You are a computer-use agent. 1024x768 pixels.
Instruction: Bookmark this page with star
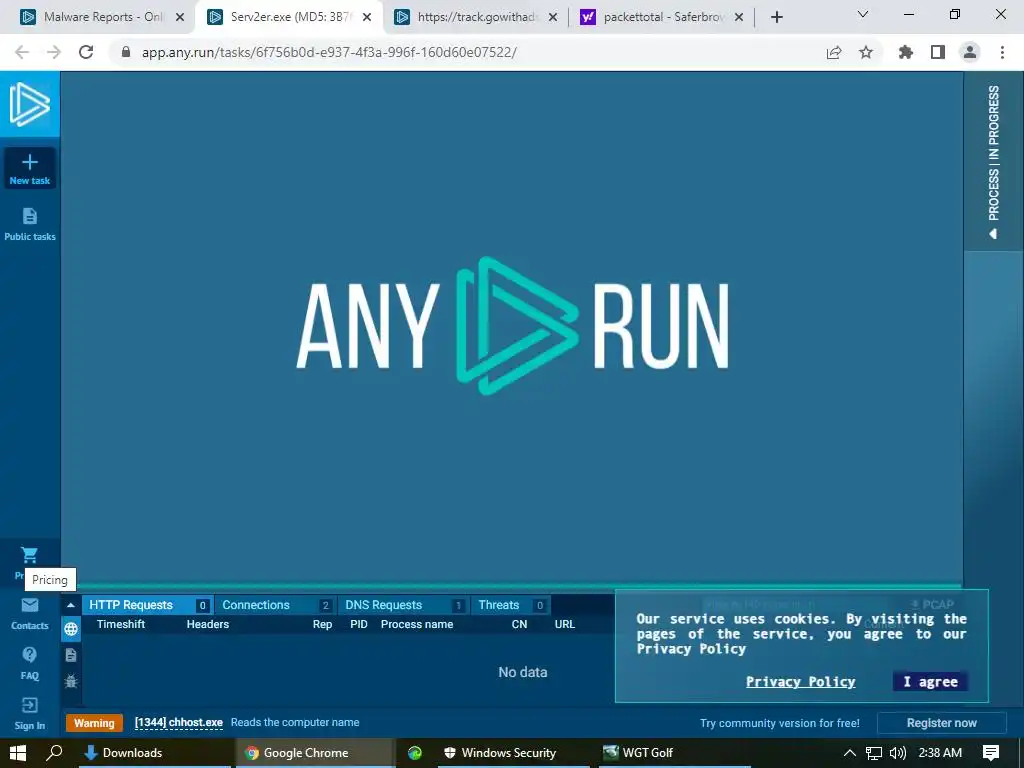(866, 52)
